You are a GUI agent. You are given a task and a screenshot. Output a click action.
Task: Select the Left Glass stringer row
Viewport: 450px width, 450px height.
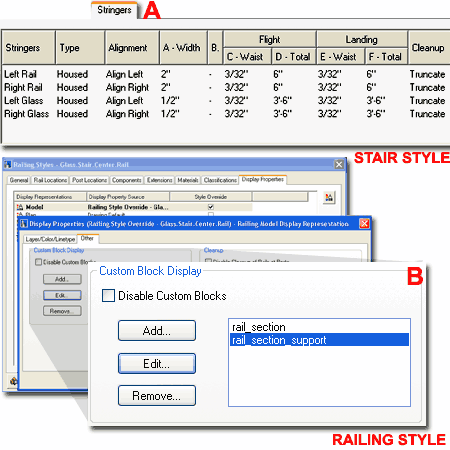(225, 100)
